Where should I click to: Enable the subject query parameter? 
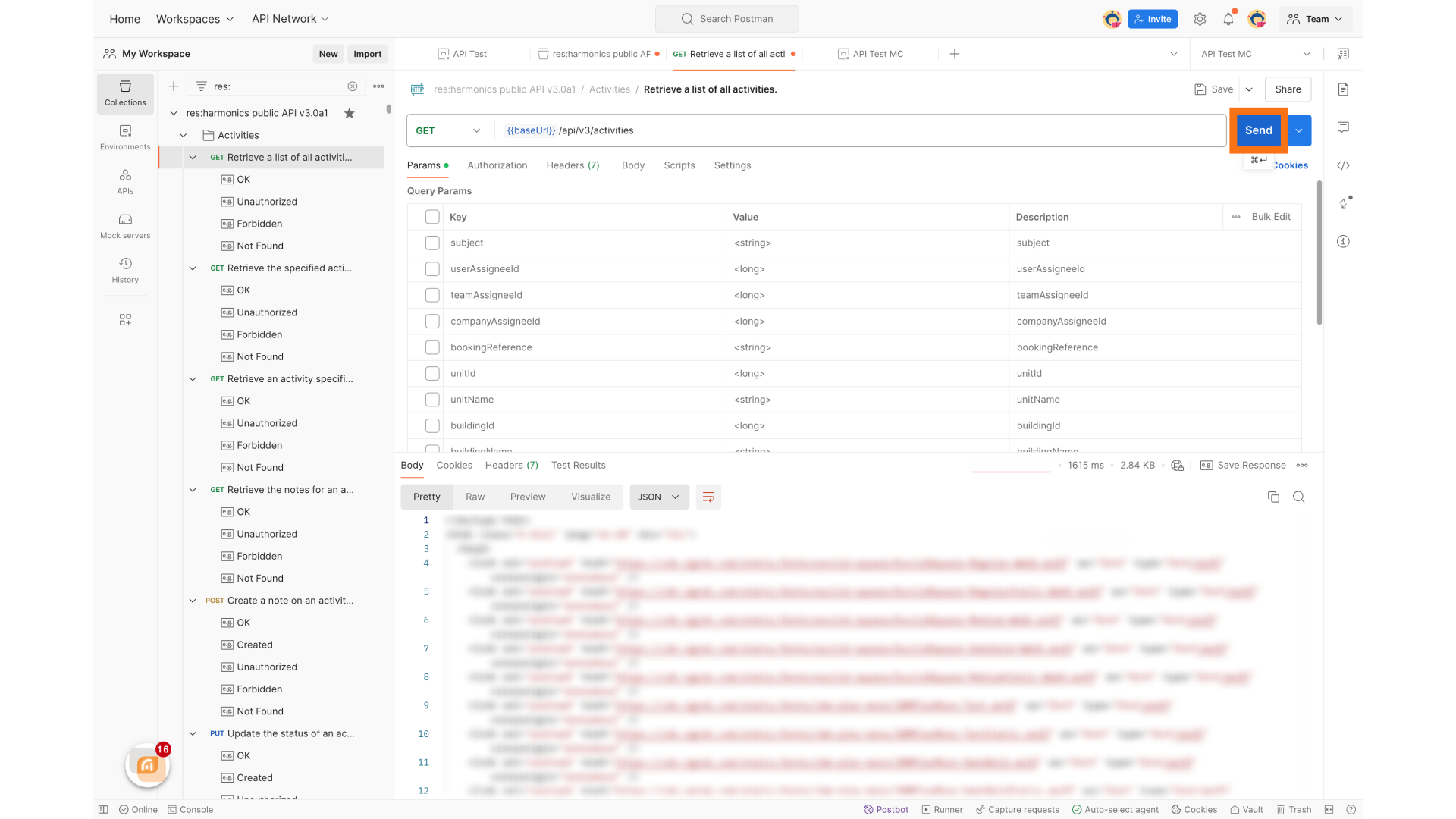[432, 243]
